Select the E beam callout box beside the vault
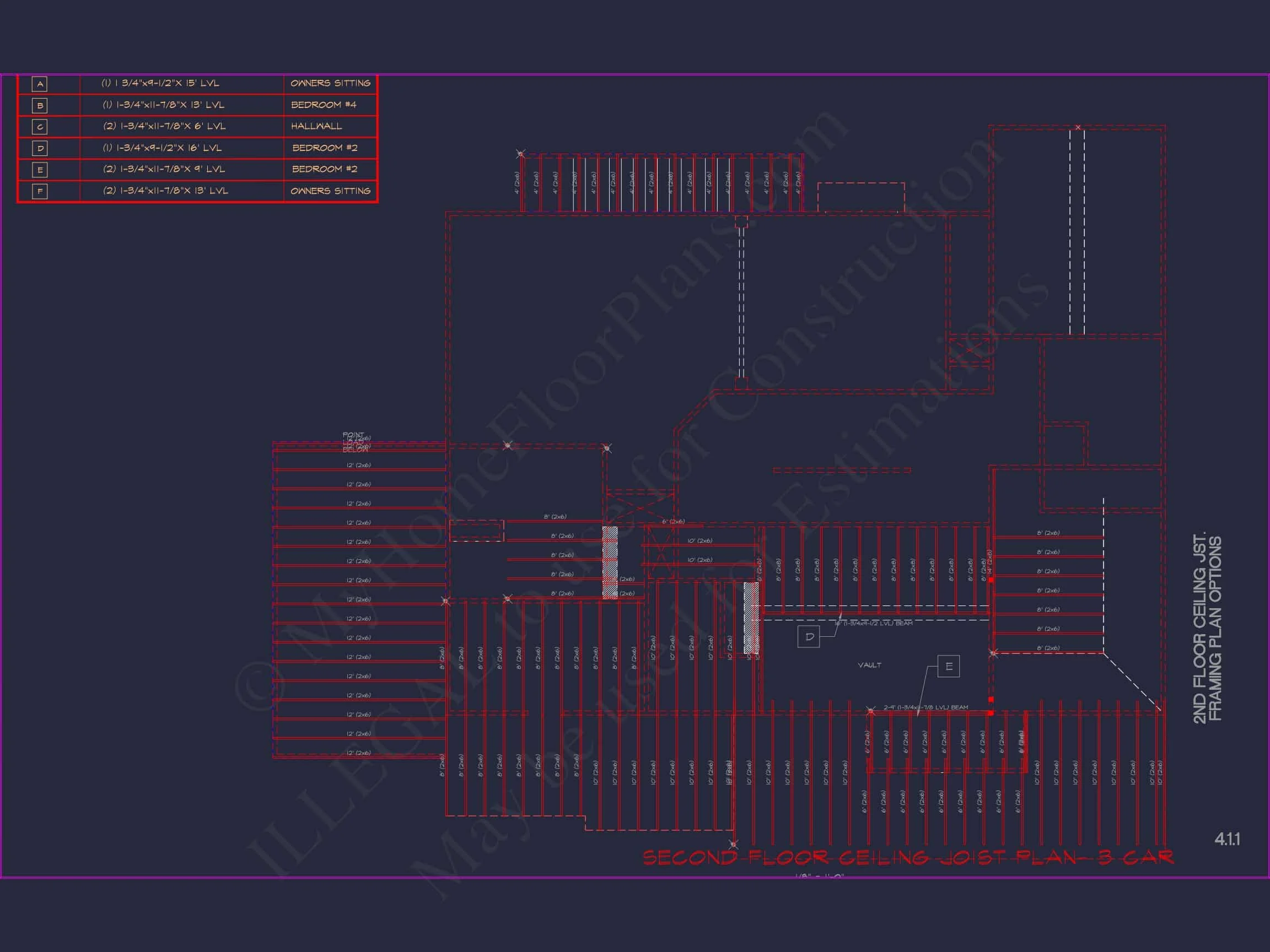This screenshot has width=1270, height=952. (948, 666)
